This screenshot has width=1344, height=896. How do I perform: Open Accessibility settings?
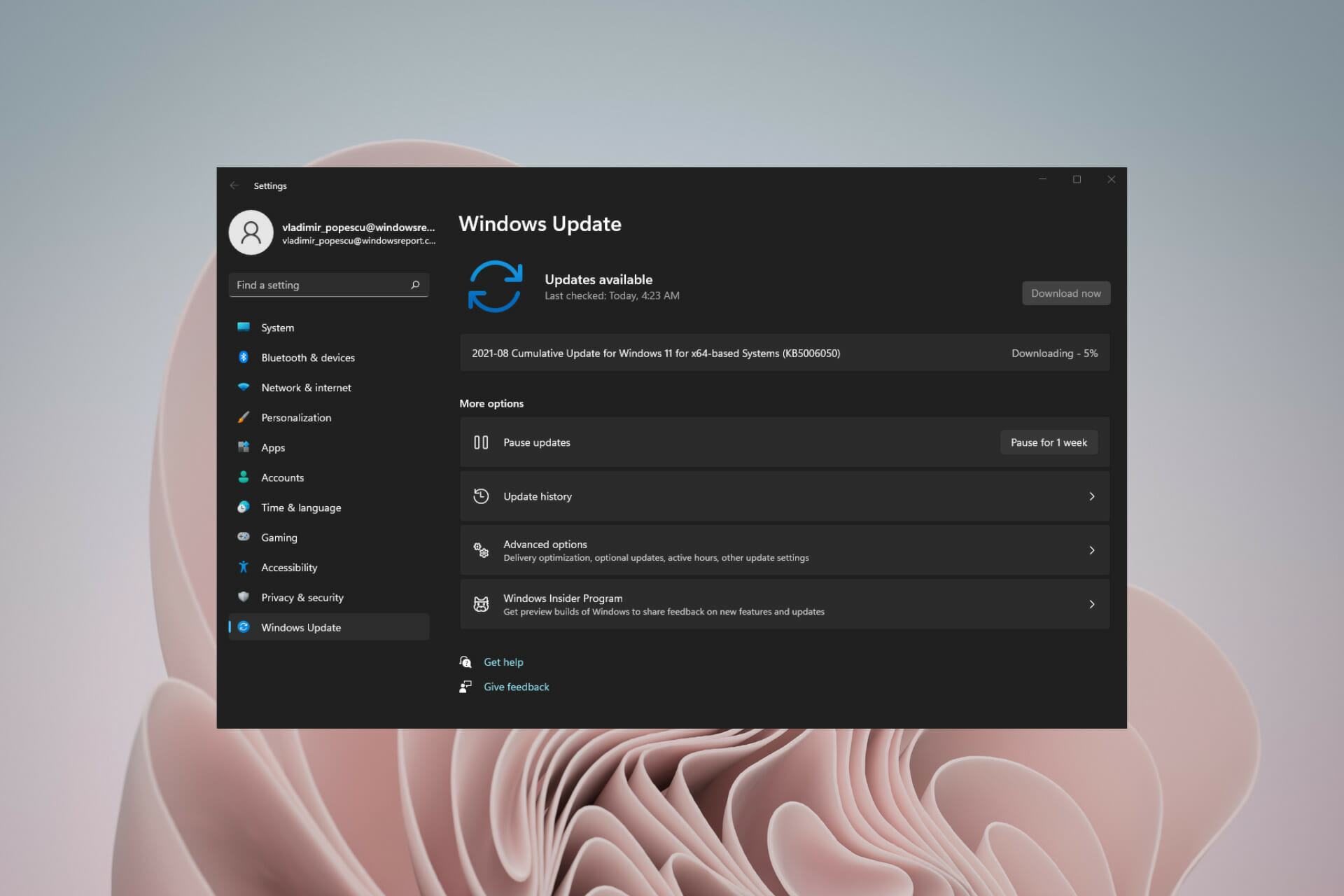tap(329, 568)
